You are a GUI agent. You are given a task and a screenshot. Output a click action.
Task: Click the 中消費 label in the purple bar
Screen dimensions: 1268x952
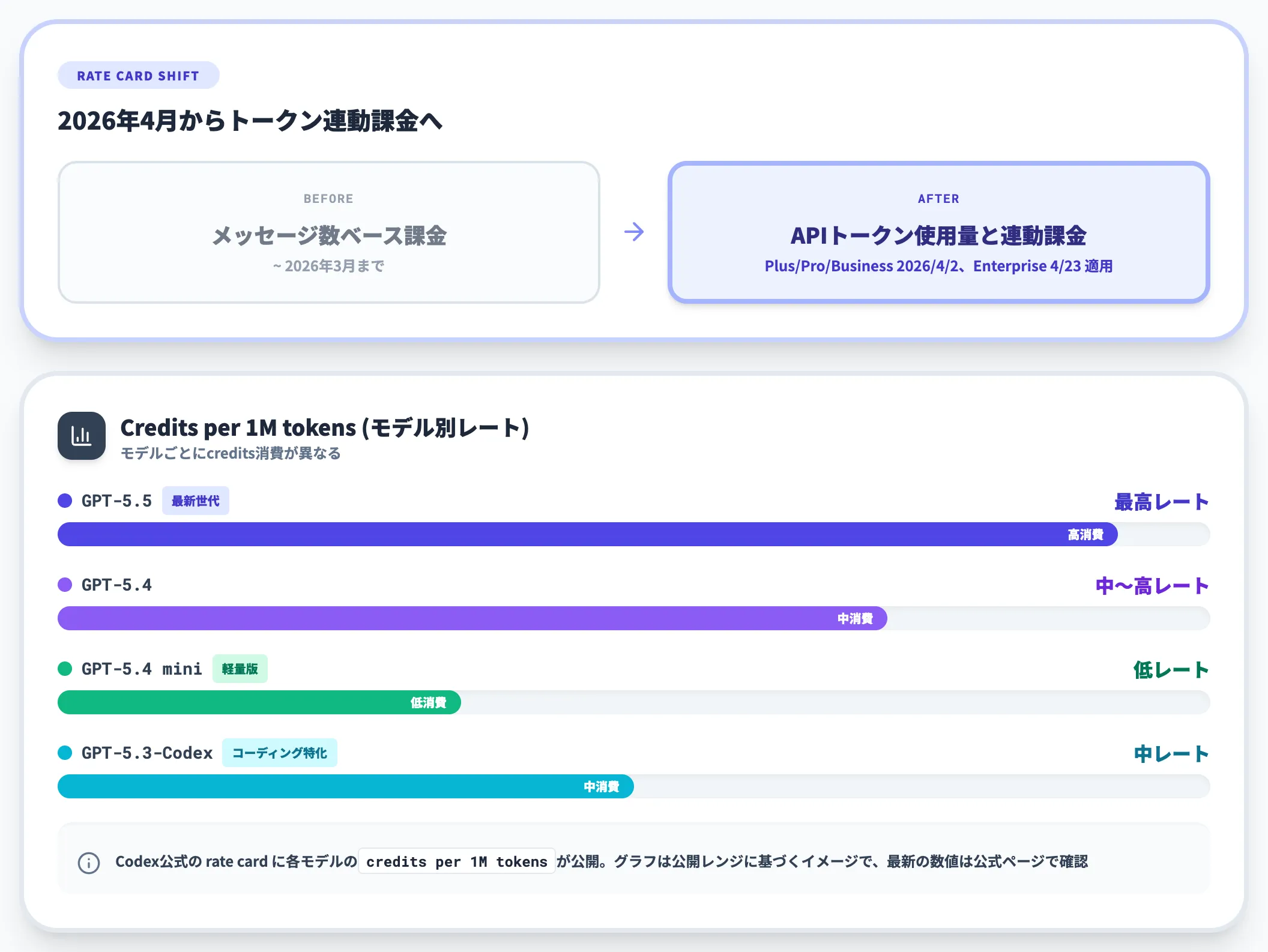tap(855, 618)
